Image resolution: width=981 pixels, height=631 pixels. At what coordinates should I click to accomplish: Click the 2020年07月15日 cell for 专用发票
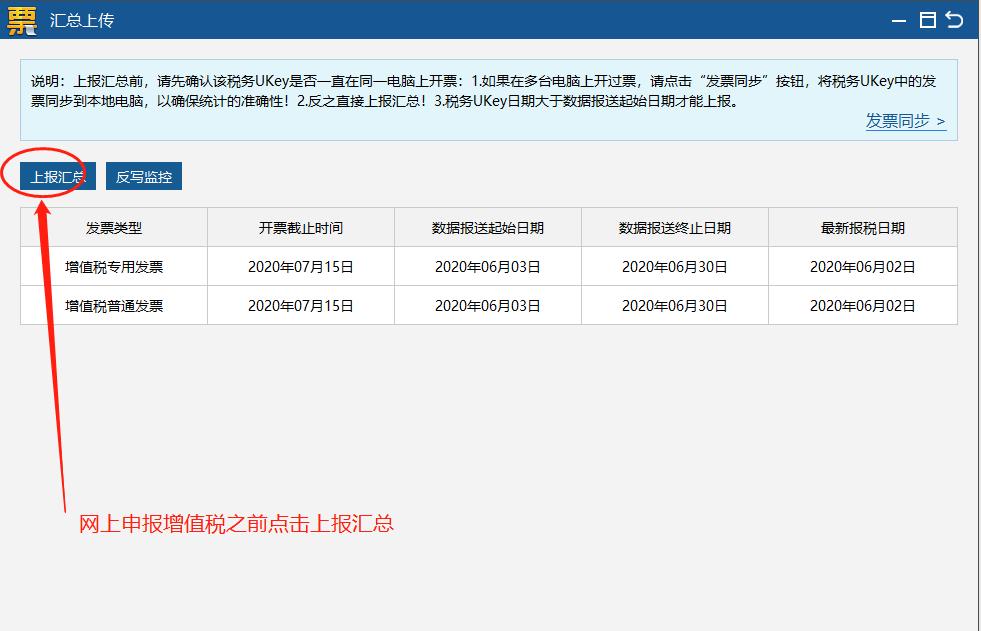(x=299, y=266)
